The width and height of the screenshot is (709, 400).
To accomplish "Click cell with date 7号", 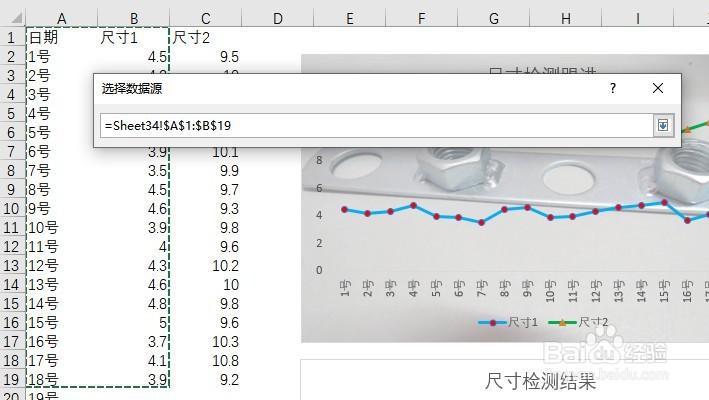I will click(62, 170).
